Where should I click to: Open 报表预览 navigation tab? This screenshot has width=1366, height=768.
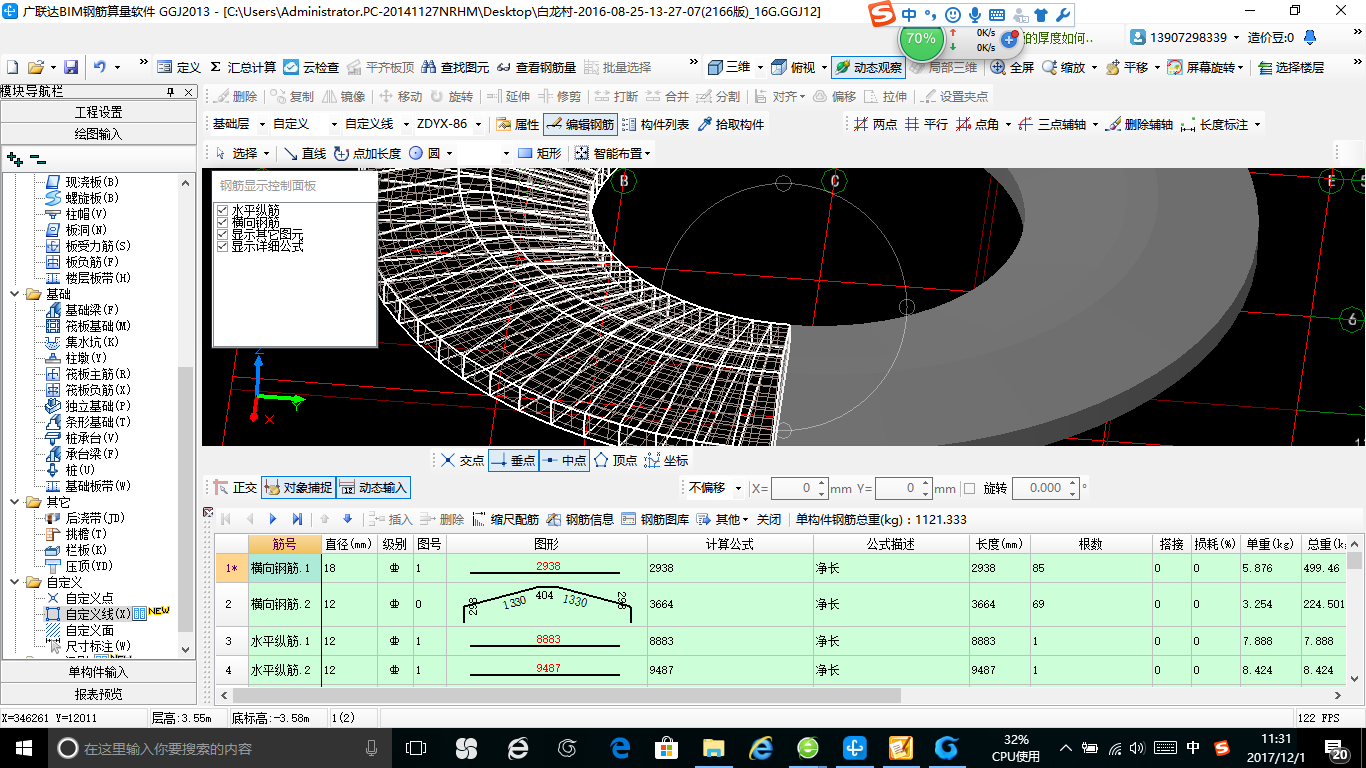click(x=99, y=694)
